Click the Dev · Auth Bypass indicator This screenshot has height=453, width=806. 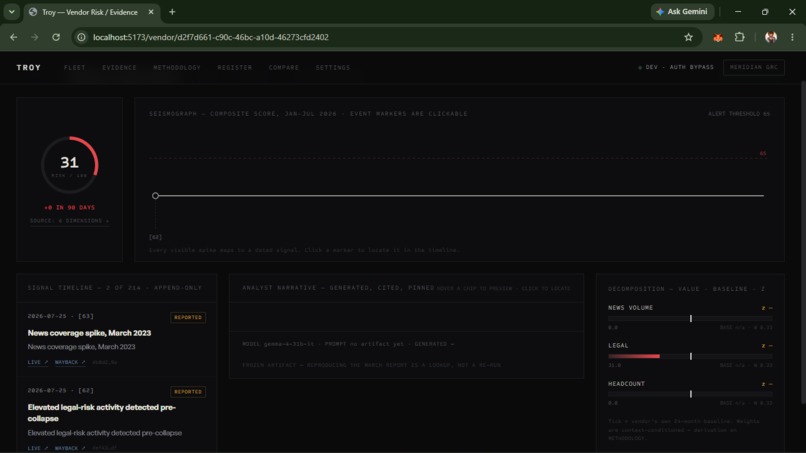pos(676,67)
